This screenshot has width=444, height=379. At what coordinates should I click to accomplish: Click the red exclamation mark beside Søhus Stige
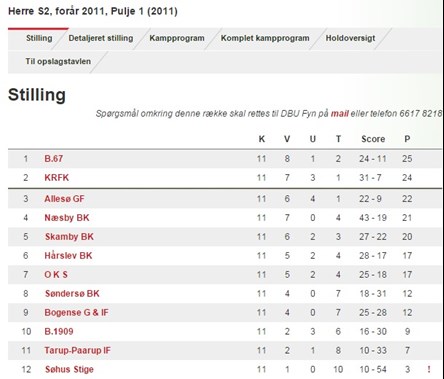(429, 369)
